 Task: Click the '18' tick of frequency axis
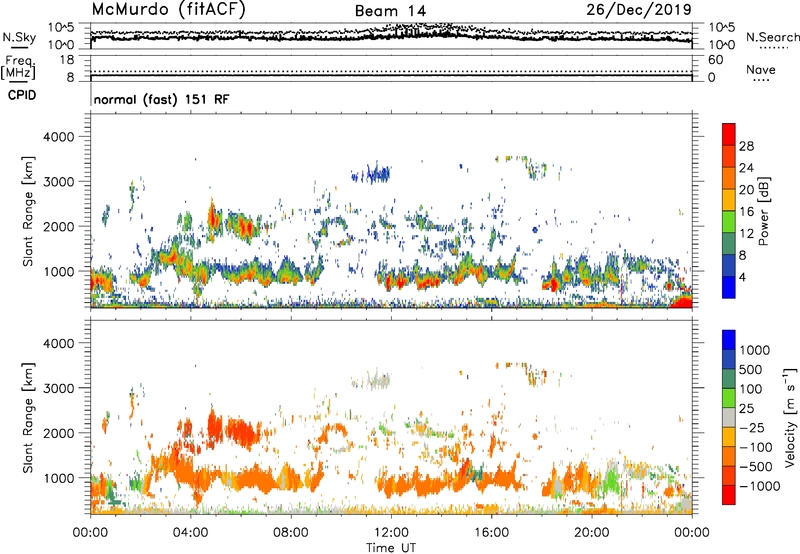point(67,60)
